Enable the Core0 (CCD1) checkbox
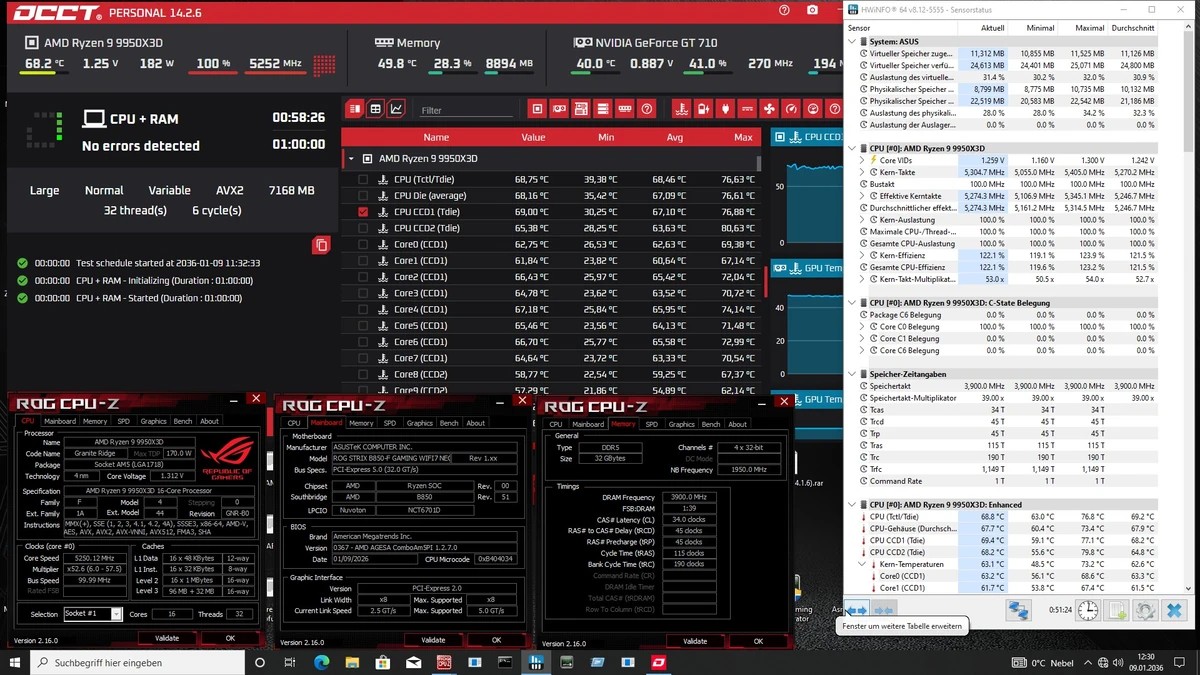Viewport: 1200px width, 675px height. click(x=363, y=245)
